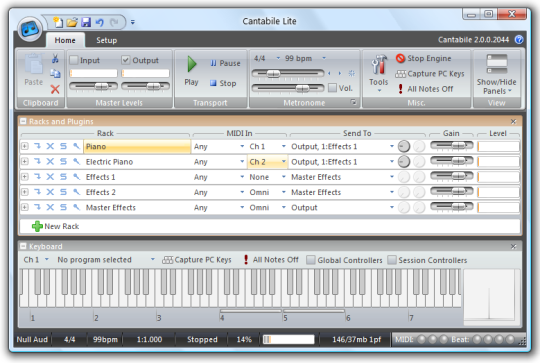Screen dimensions: 540x363
Task: Click the green Play button
Action: point(192,64)
